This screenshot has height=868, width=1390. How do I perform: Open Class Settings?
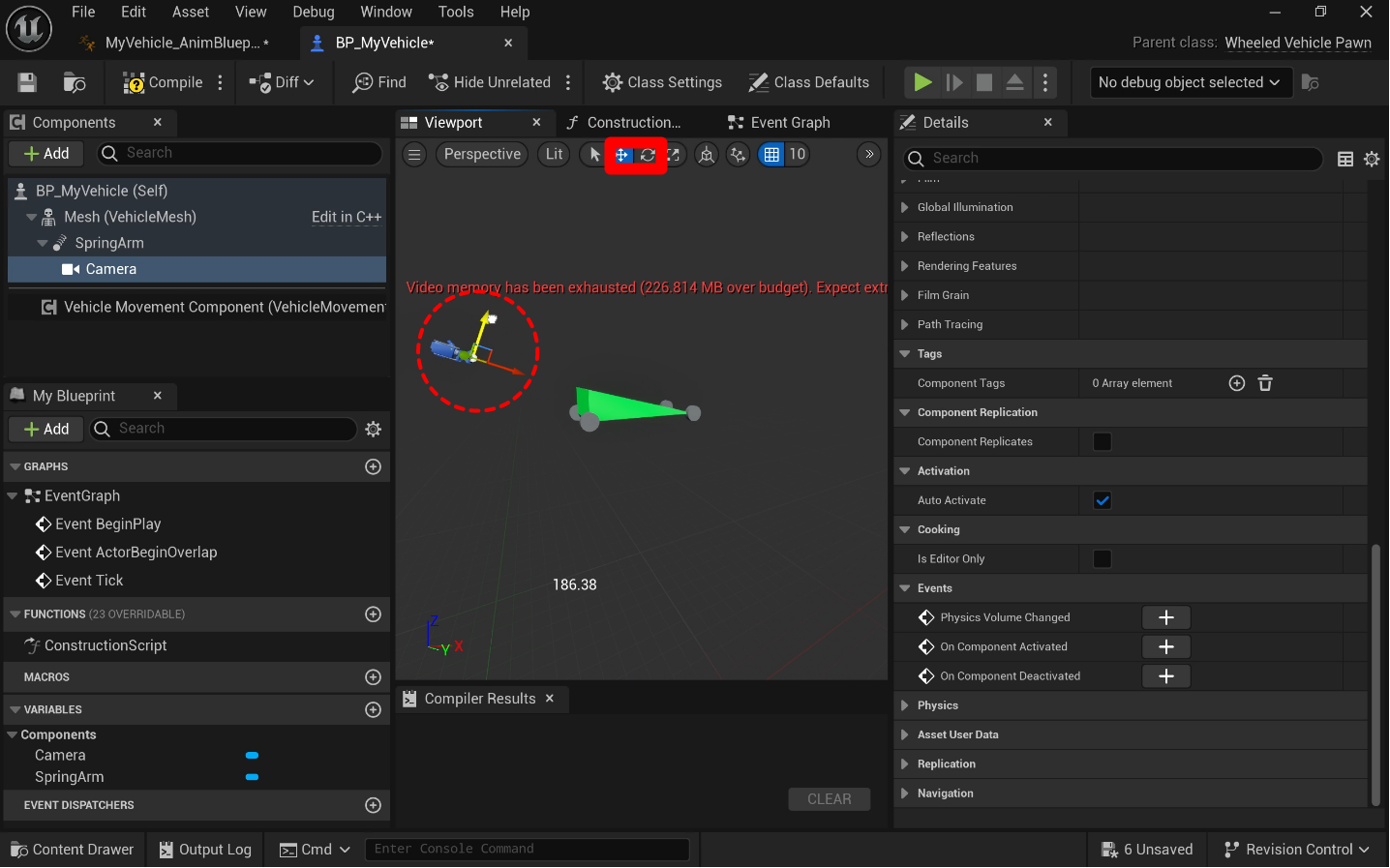click(662, 82)
